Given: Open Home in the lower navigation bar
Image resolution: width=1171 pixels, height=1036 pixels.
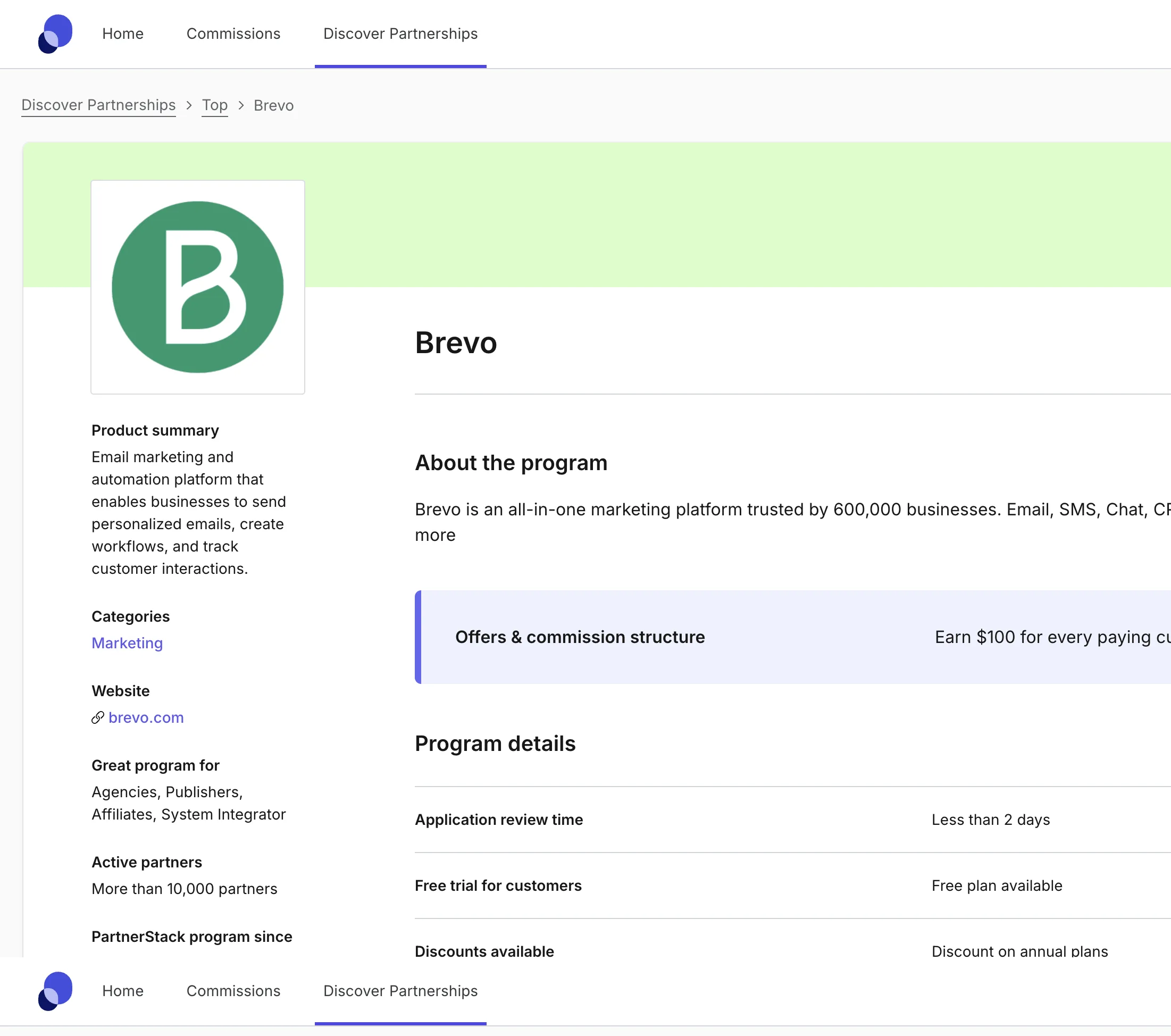Looking at the screenshot, I should pyautogui.click(x=123, y=991).
